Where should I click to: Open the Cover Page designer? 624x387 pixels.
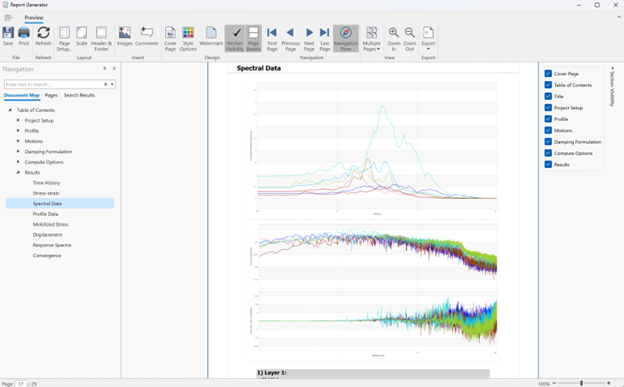(170, 39)
